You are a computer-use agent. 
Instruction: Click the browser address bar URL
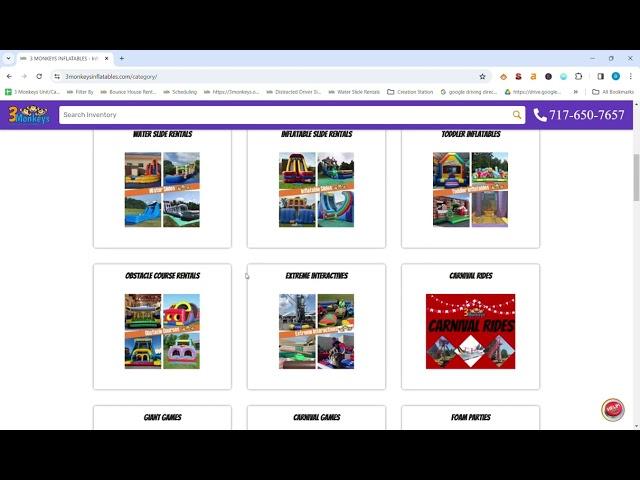[111, 76]
